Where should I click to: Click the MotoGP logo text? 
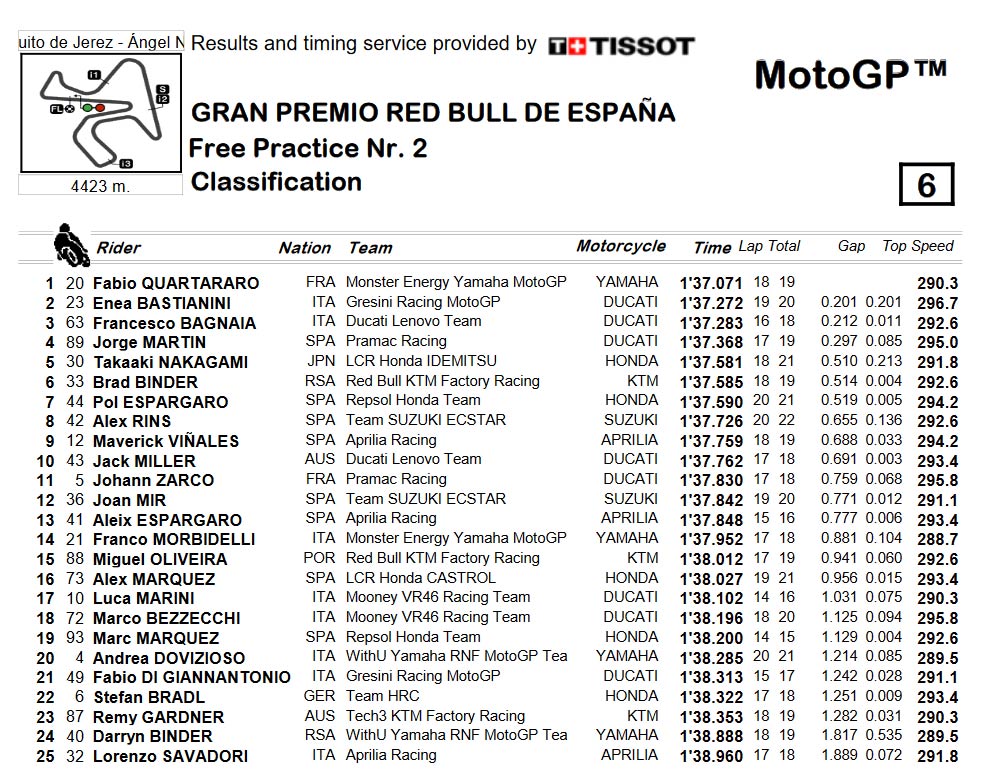click(850, 75)
